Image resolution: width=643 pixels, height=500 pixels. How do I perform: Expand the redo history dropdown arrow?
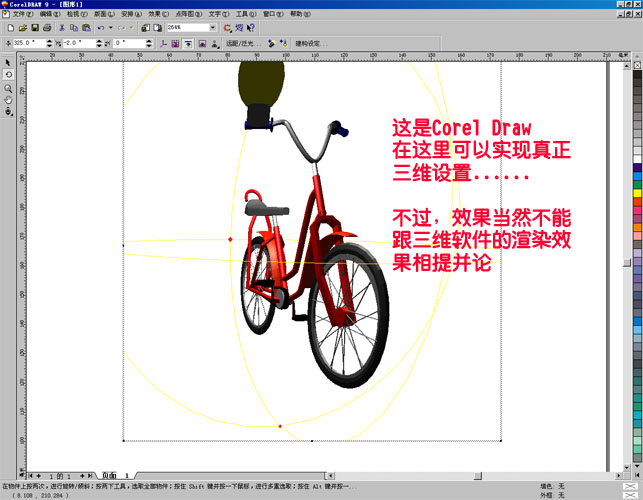[131, 28]
